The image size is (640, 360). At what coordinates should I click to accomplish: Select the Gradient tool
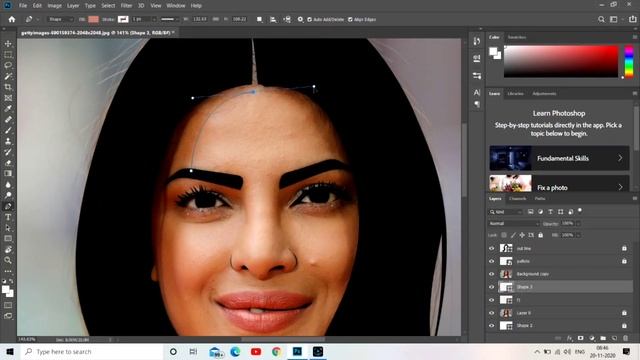8,173
